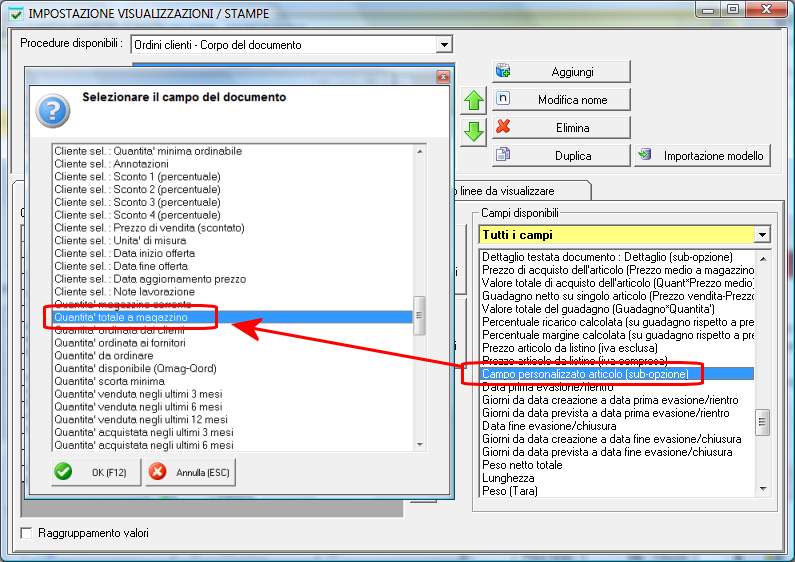Viewport: 795px width, 562px height.
Task: Select 'Dettaglio testata documento' in Campi disponibili
Action: tap(617, 257)
